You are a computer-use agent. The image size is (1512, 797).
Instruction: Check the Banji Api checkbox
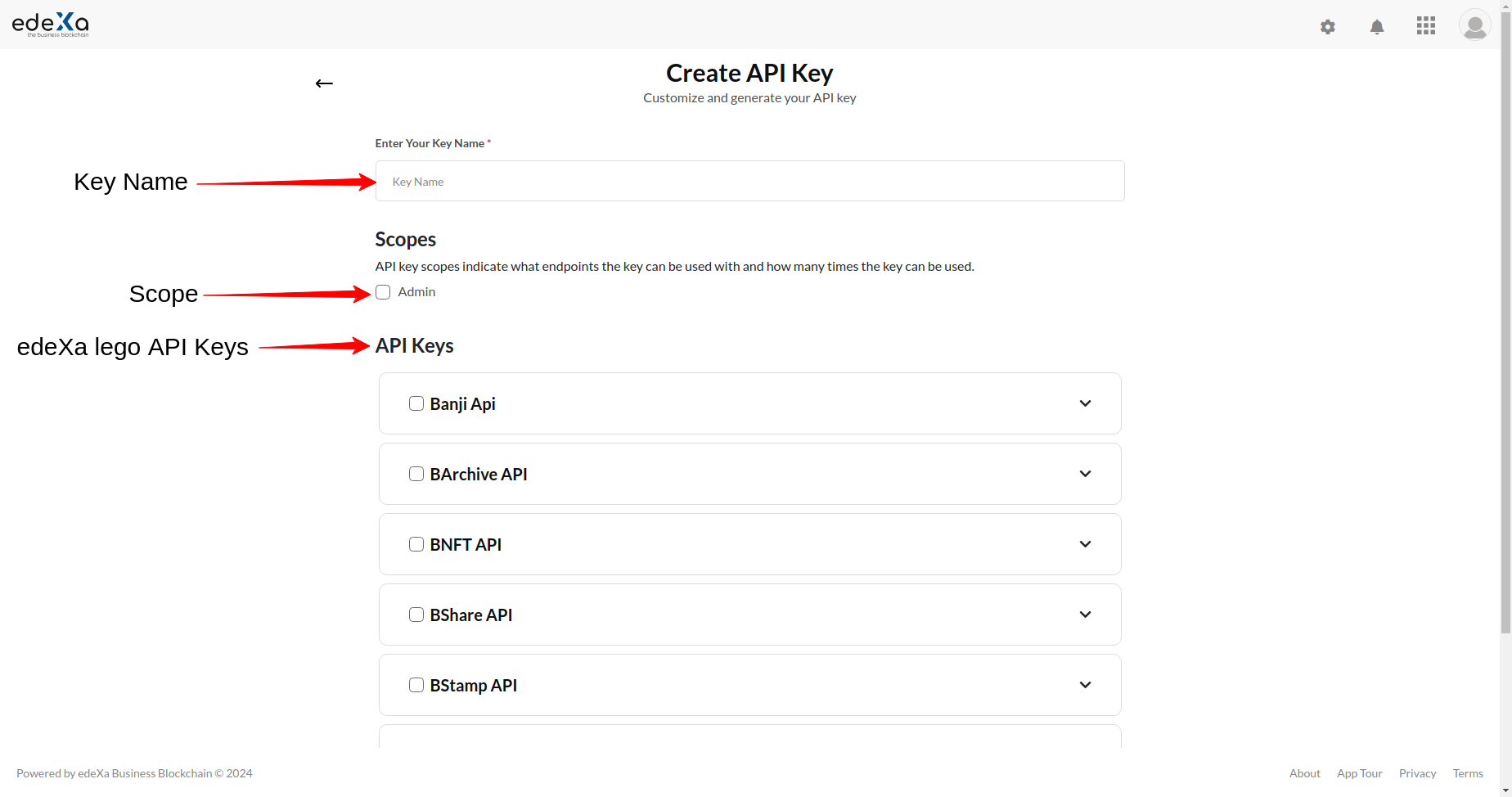point(416,403)
